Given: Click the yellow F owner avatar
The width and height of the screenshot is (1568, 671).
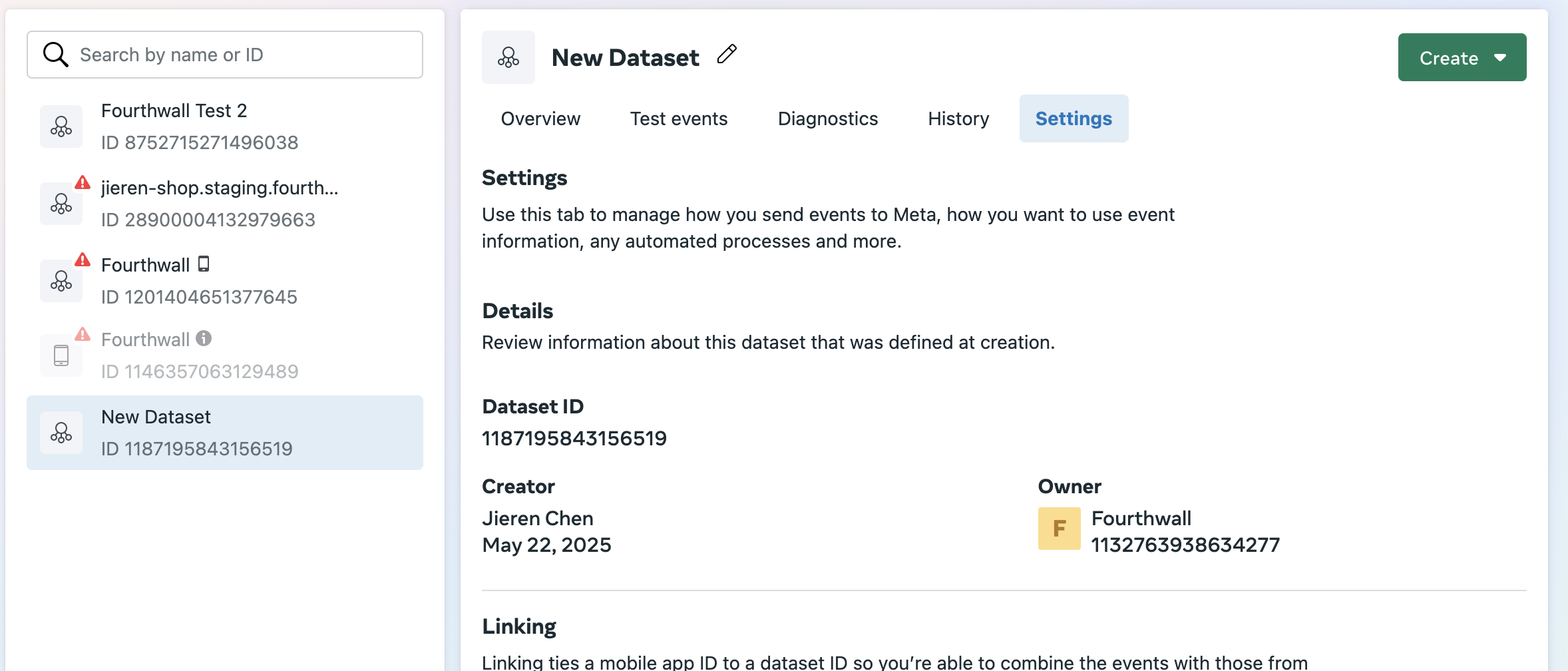Looking at the screenshot, I should 1060,529.
